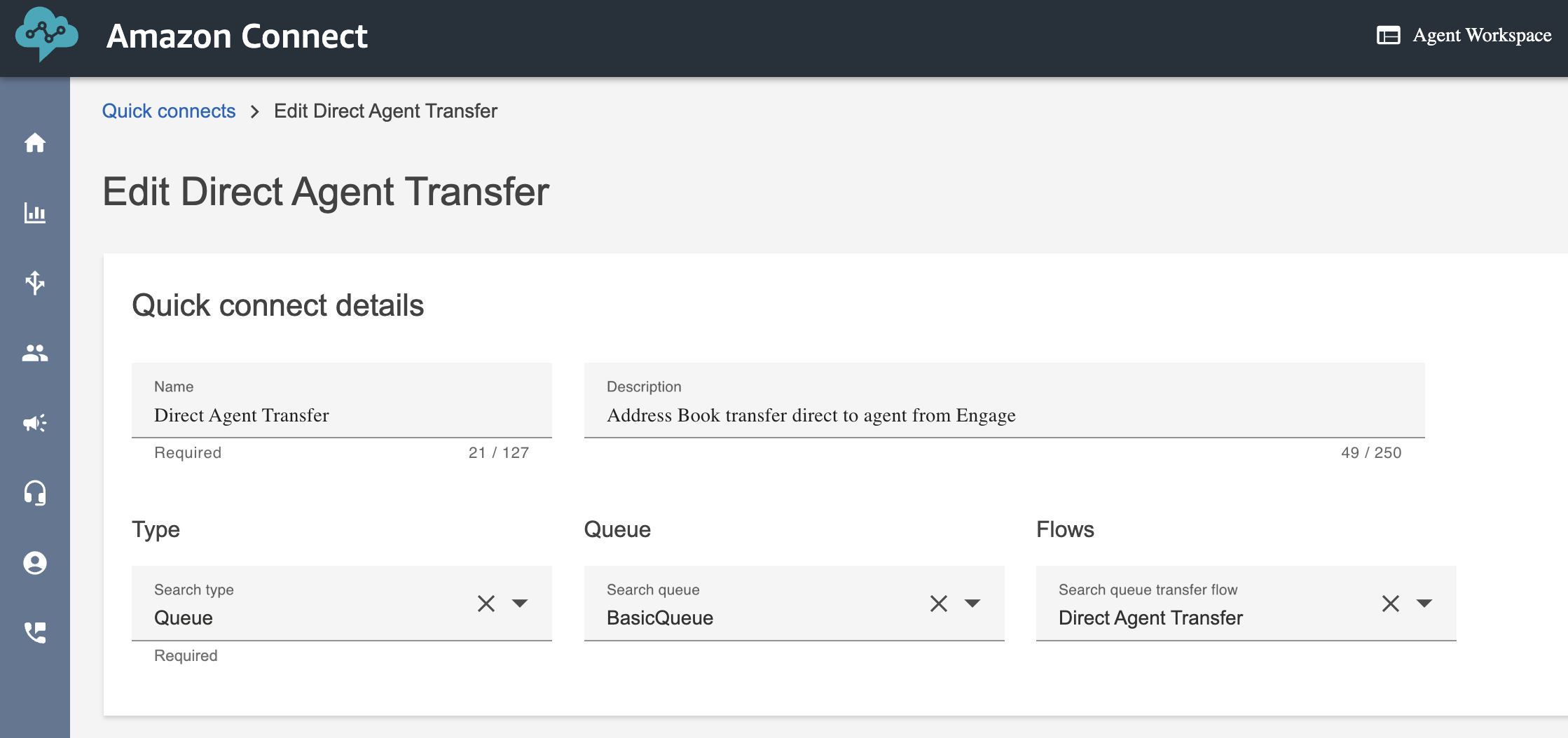
Task: Click the Edit Direct Agent Transfer breadcrumb item
Action: pos(385,111)
